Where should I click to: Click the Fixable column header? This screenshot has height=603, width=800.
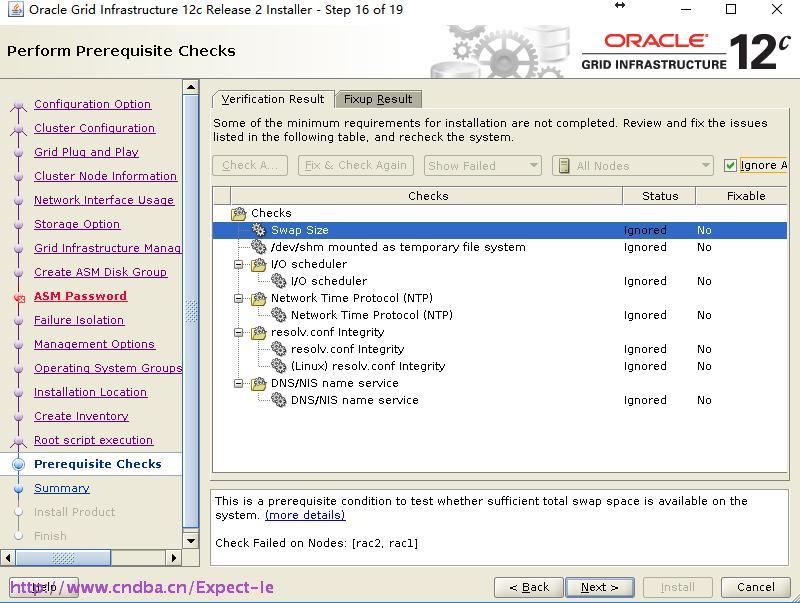tap(742, 196)
